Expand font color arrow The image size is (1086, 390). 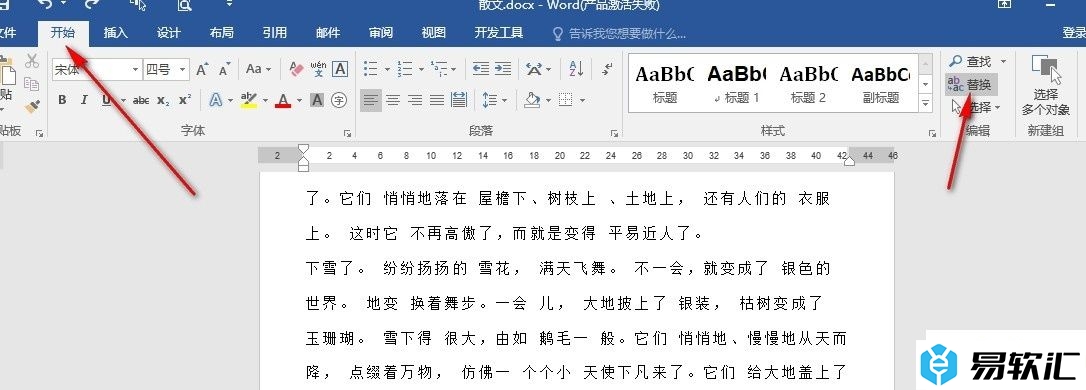click(300, 100)
